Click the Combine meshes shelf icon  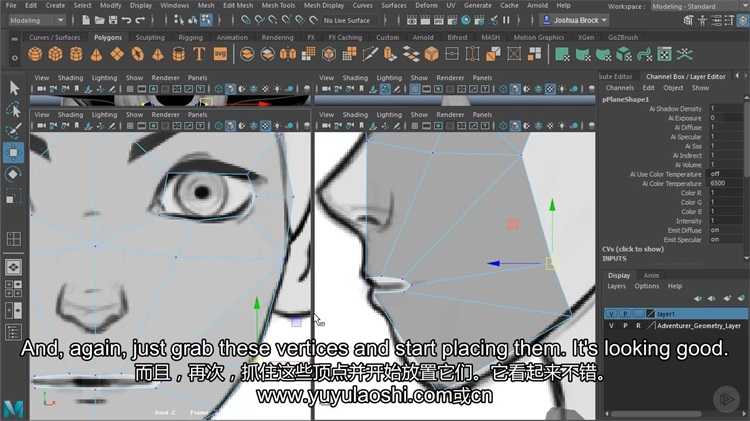tap(247, 55)
